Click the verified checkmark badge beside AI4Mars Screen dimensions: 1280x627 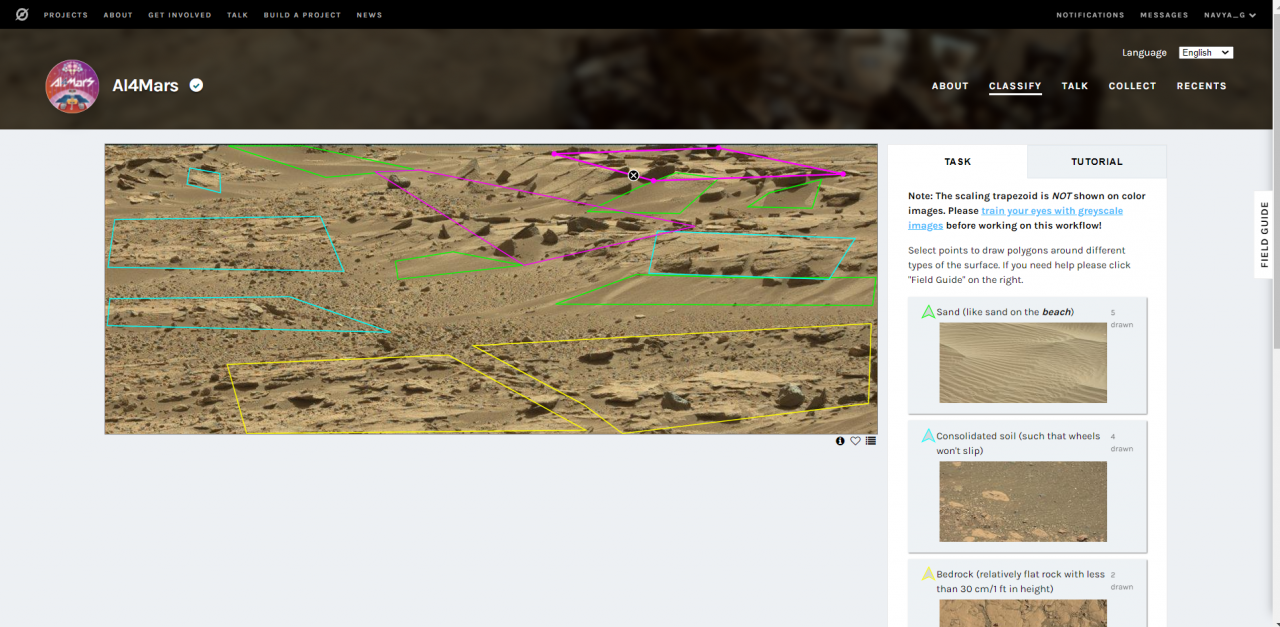point(197,85)
